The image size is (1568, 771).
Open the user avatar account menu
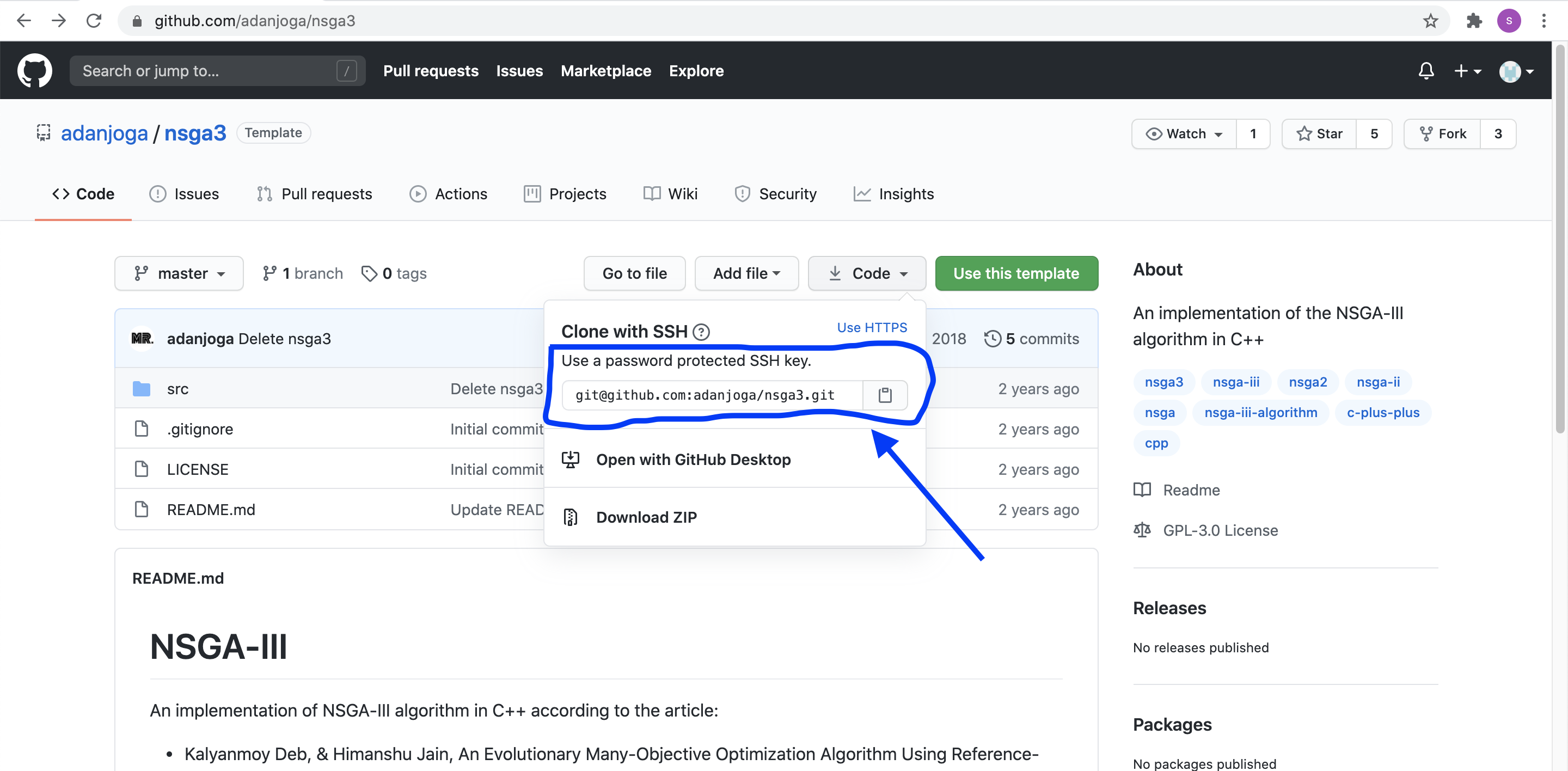pos(1516,72)
